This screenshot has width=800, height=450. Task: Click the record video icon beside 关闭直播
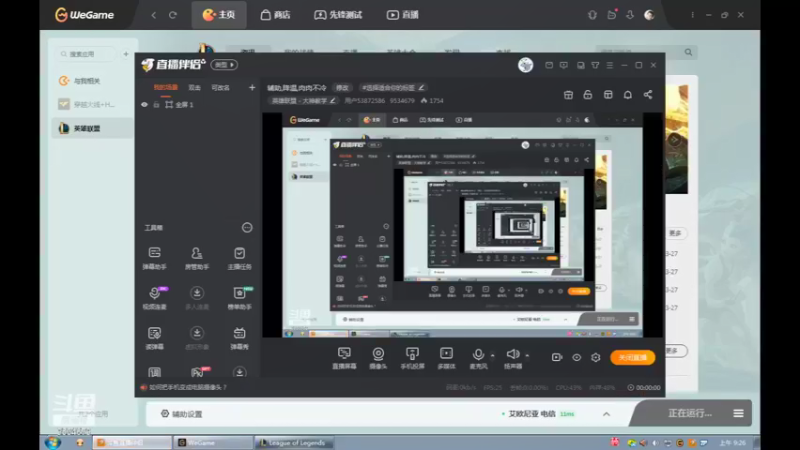click(557, 358)
